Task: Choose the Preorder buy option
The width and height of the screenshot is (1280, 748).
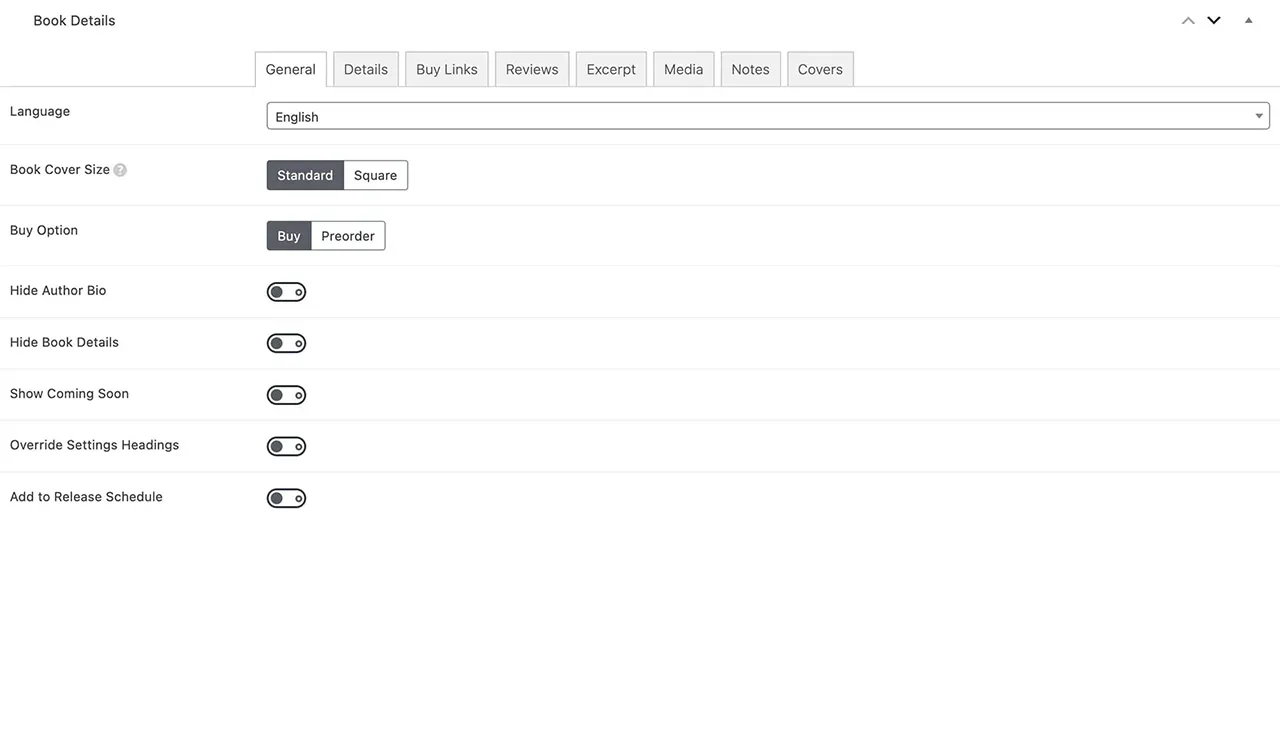Action: coord(348,235)
